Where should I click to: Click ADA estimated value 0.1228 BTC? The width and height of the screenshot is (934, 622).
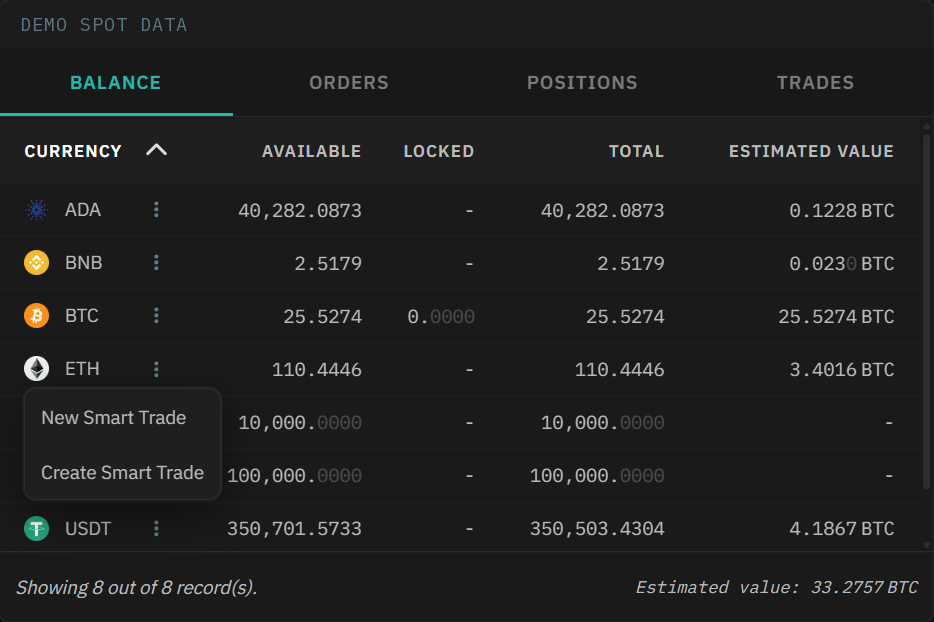[x=842, y=210]
